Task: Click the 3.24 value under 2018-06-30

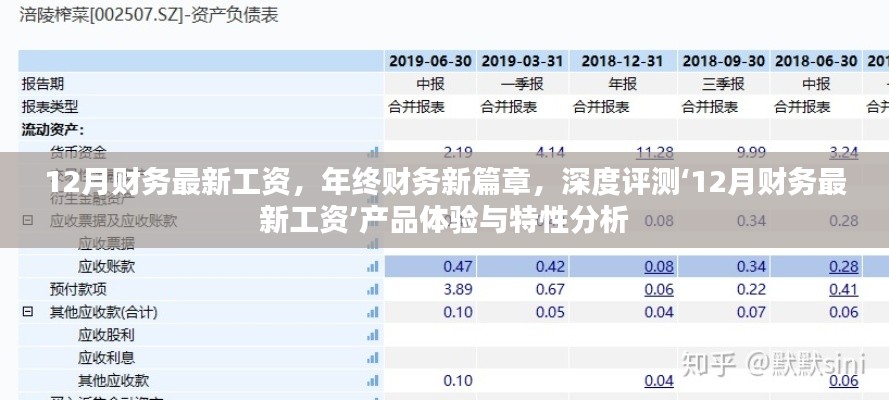Action: (x=843, y=152)
